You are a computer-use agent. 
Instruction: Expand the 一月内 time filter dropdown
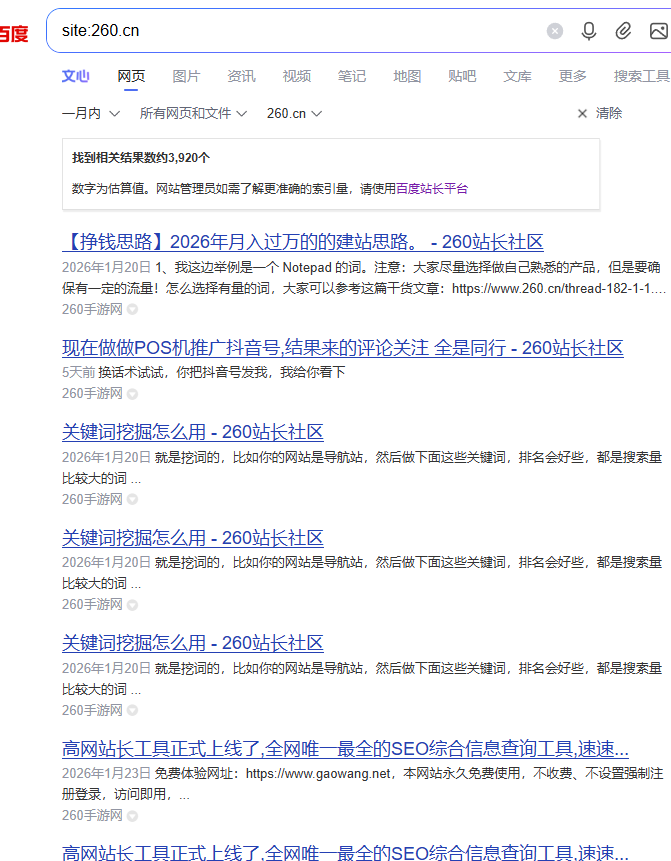[91, 114]
